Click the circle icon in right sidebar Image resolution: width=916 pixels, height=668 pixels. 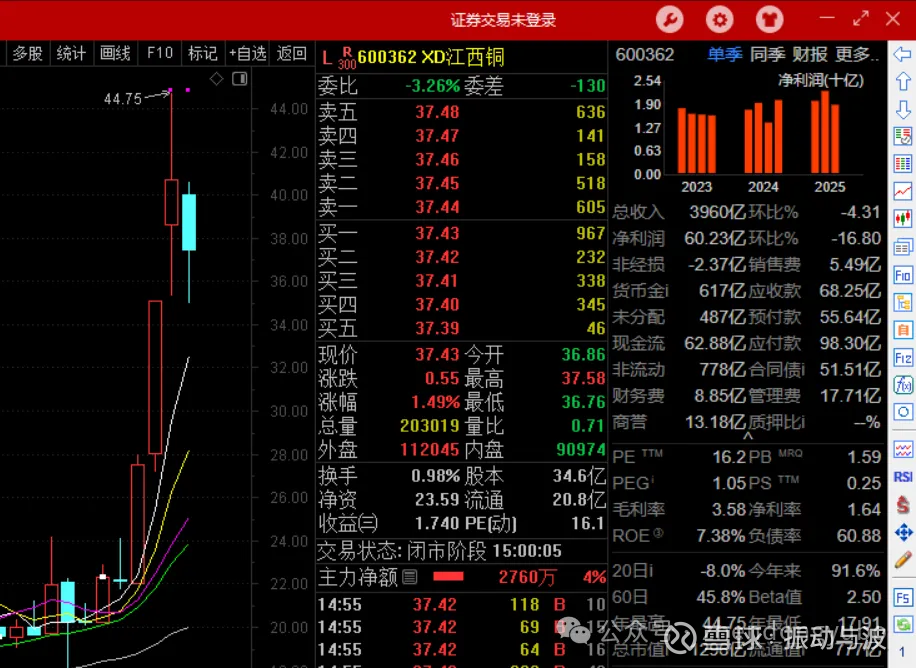(x=903, y=412)
